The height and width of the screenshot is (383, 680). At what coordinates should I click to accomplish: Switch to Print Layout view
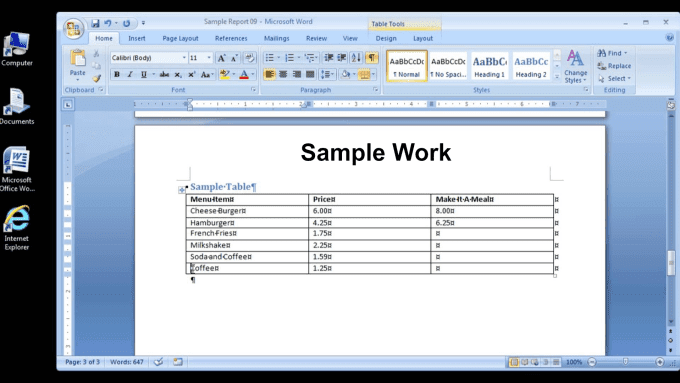pyautogui.click(x=514, y=362)
